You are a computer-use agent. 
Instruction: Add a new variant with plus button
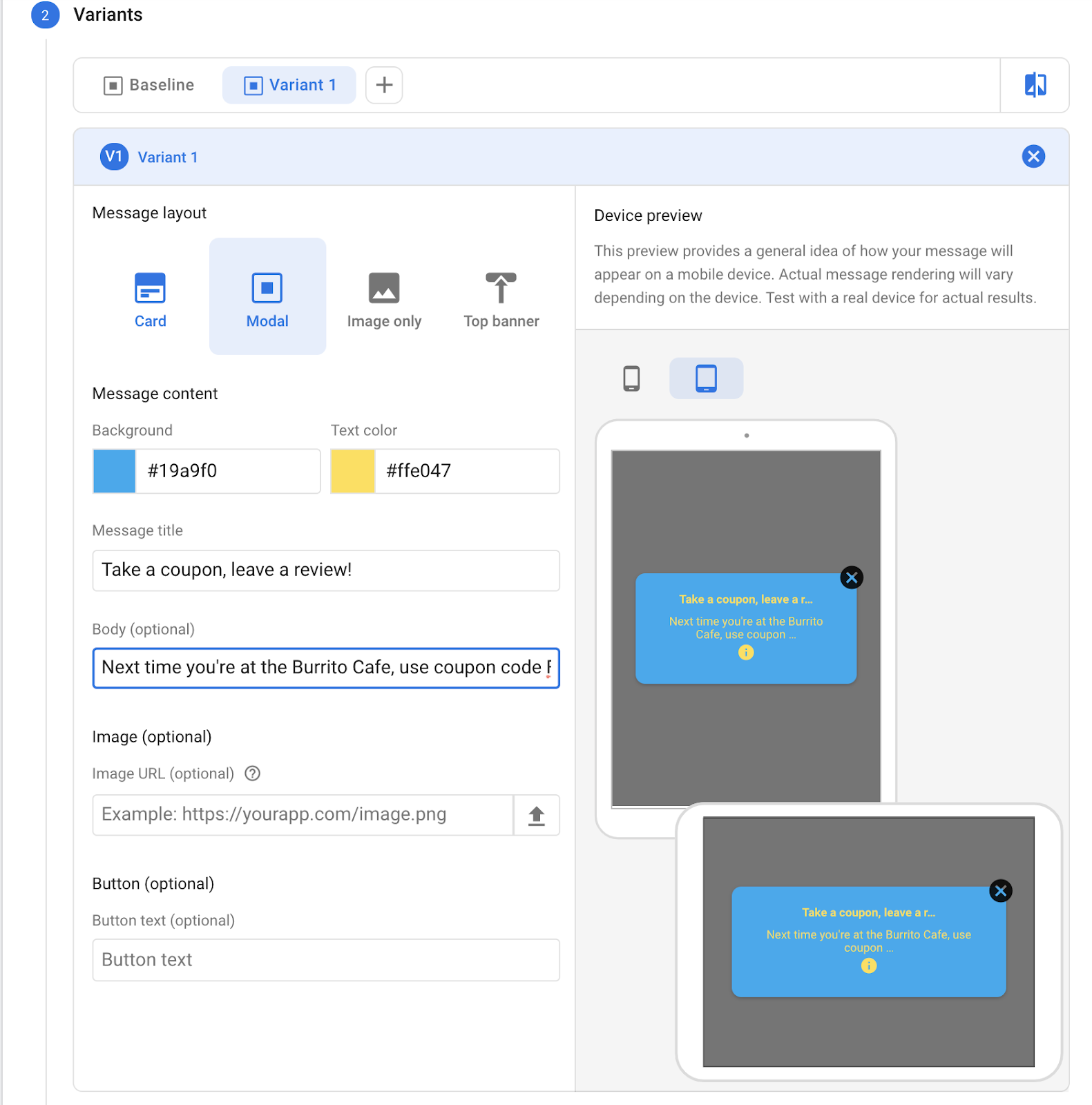(384, 85)
